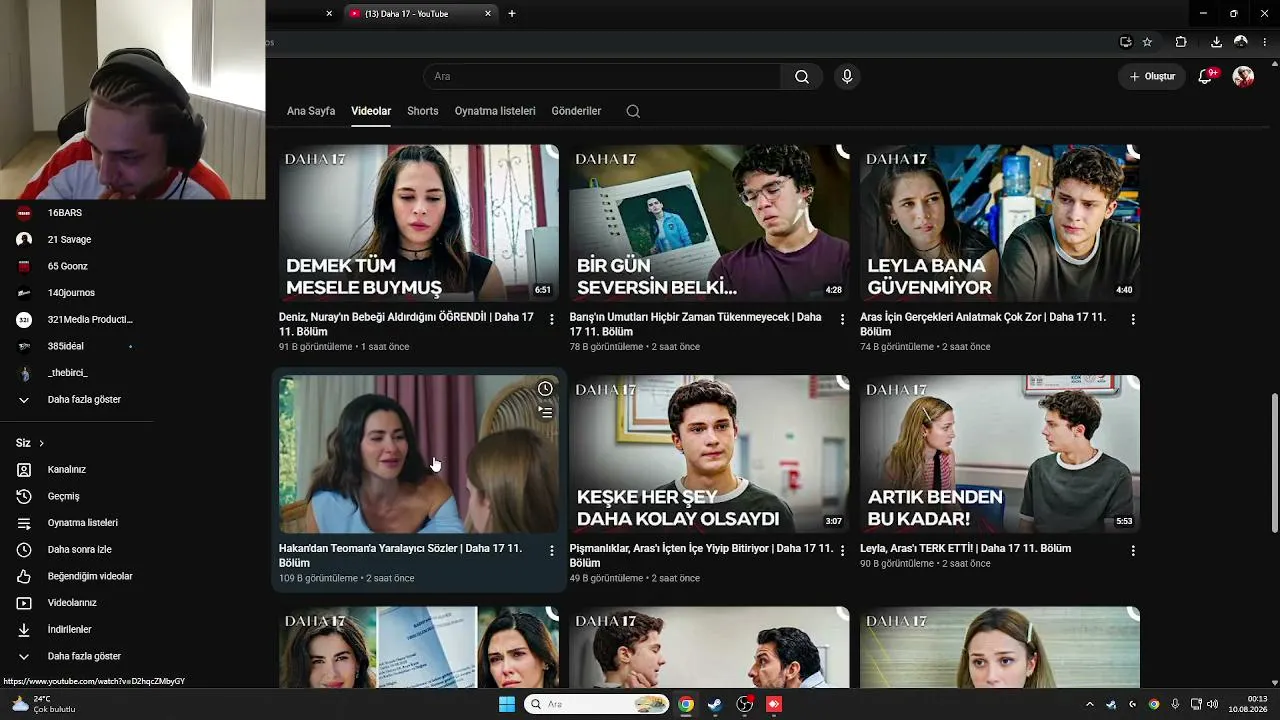The height and width of the screenshot is (720, 1280).
Task: Open a new browser tab with plus
Action: coord(512,14)
